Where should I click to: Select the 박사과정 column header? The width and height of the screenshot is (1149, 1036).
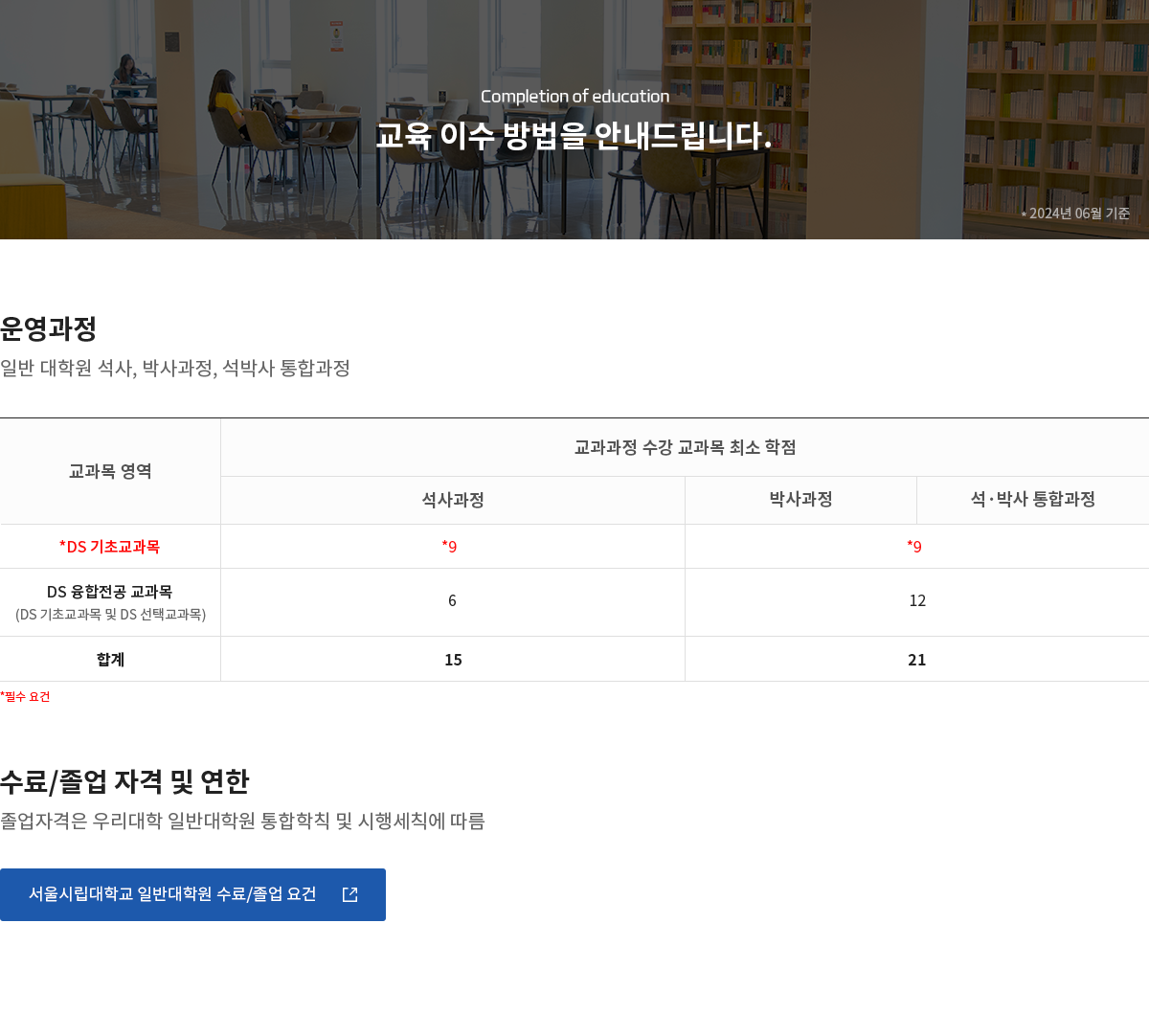pos(800,499)
